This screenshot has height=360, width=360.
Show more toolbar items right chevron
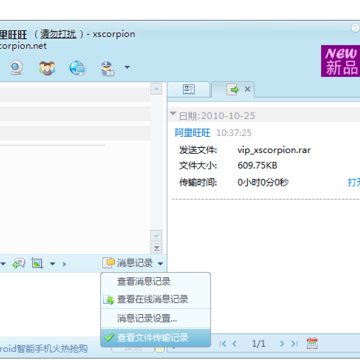(64, 264)
